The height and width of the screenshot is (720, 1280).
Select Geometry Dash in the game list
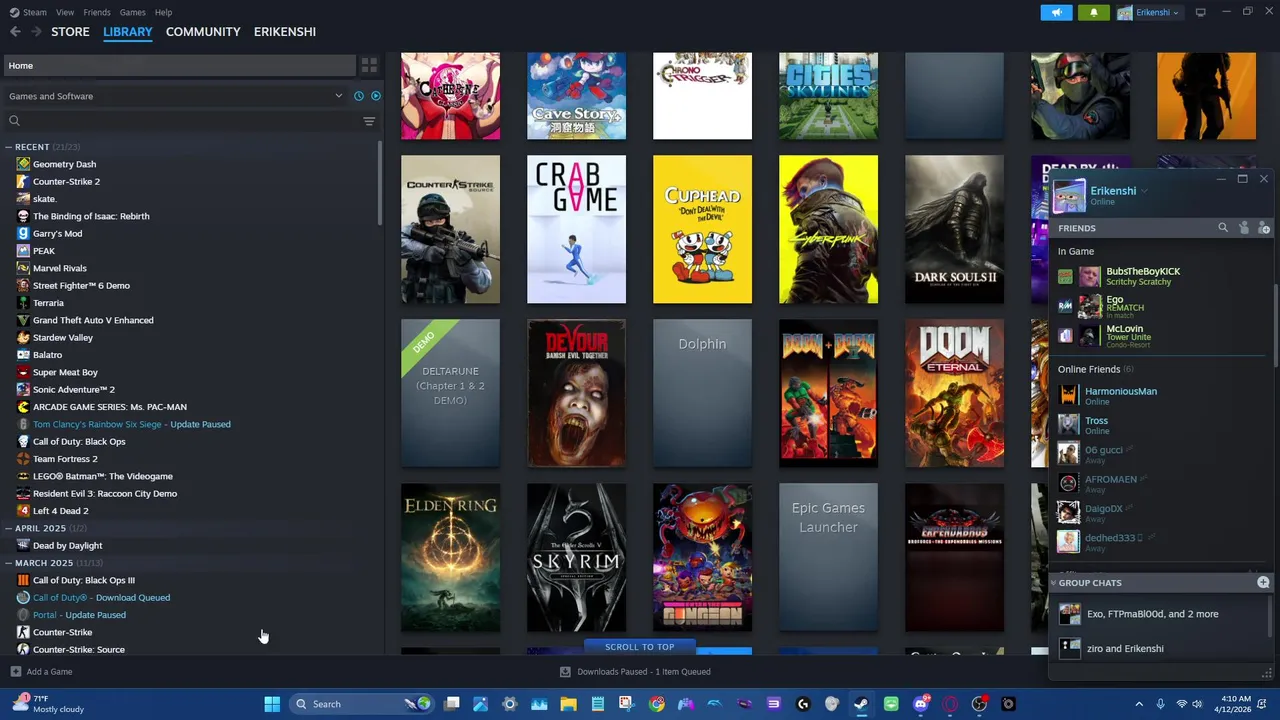click(64, 164)
